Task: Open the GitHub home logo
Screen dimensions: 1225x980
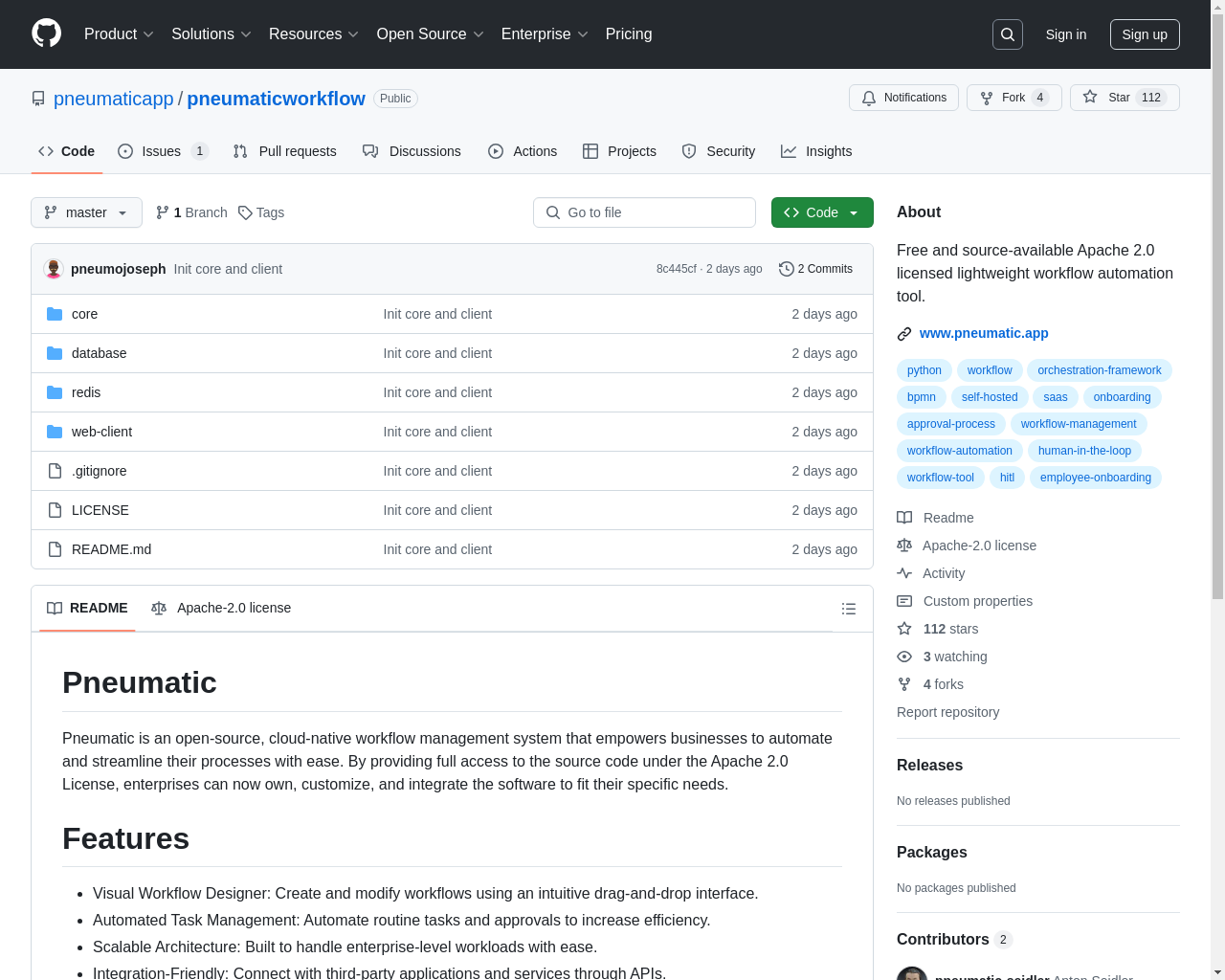Action: 46,33
